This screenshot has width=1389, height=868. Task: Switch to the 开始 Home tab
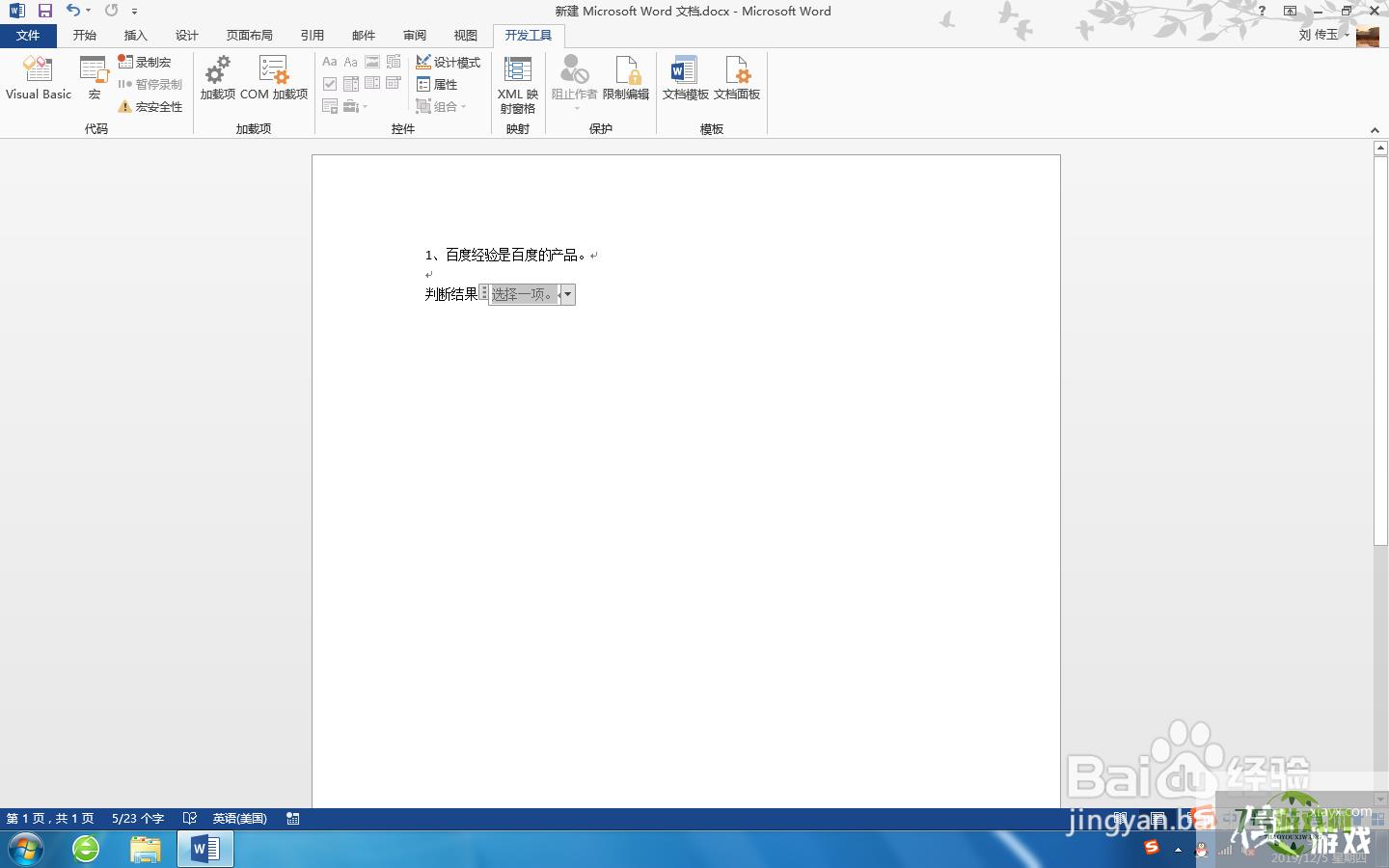point(85,35)
